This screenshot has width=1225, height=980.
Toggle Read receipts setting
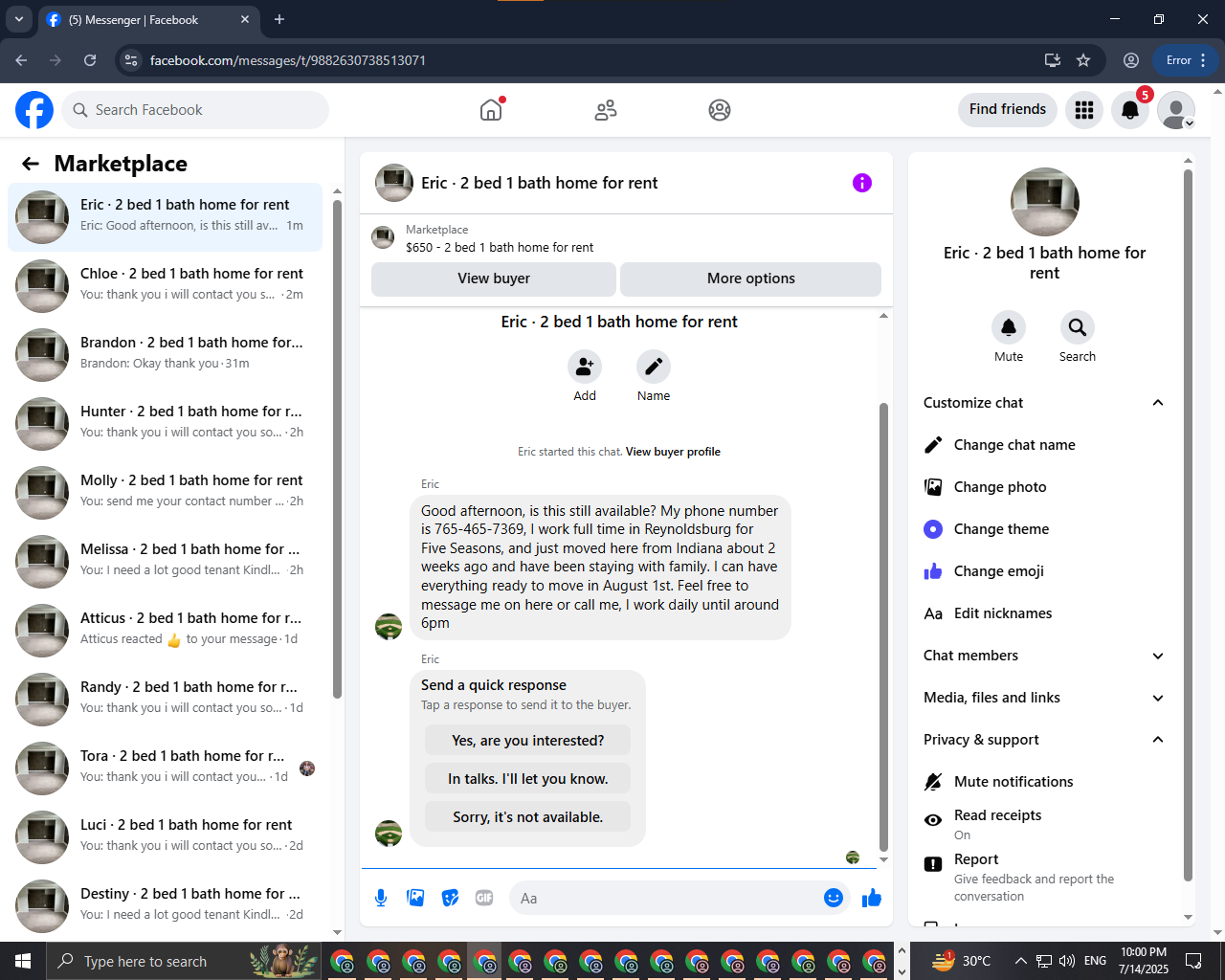(x=1043, y=824)
